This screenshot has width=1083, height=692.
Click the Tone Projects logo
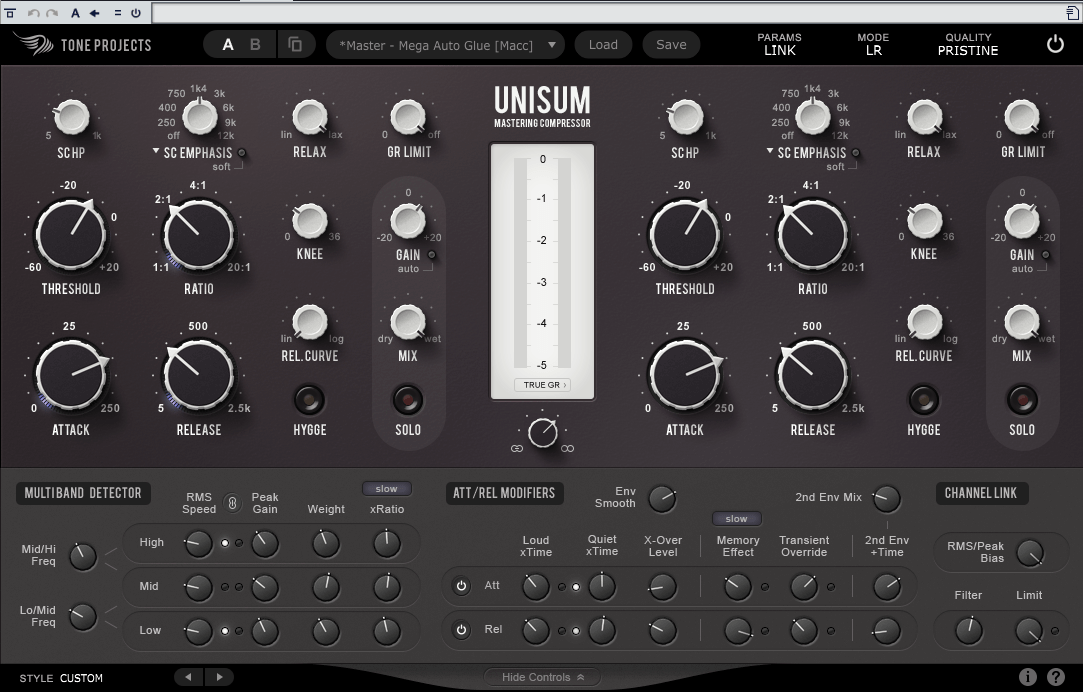pos(82,45)
